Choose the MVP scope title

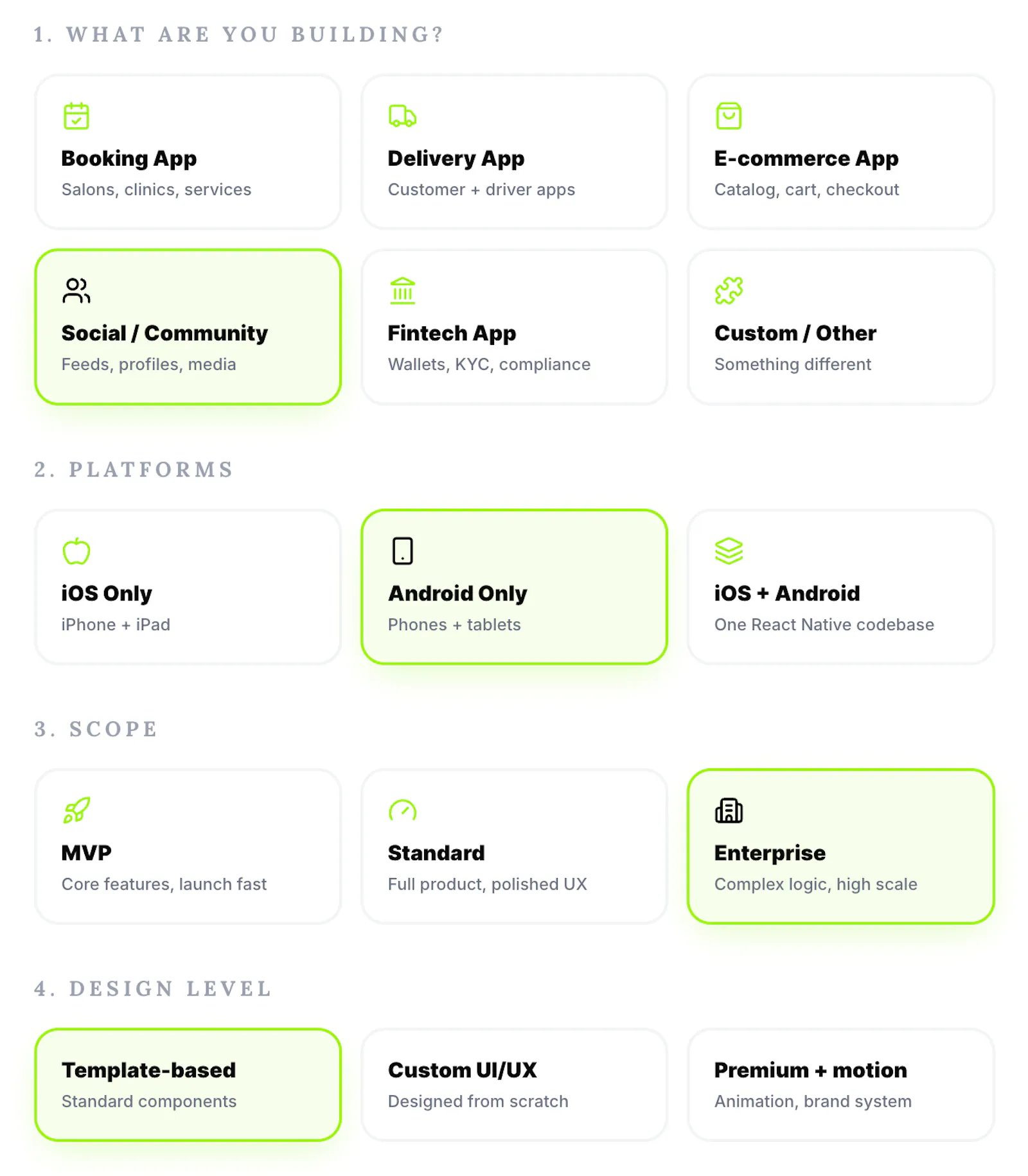click(86, 853)
